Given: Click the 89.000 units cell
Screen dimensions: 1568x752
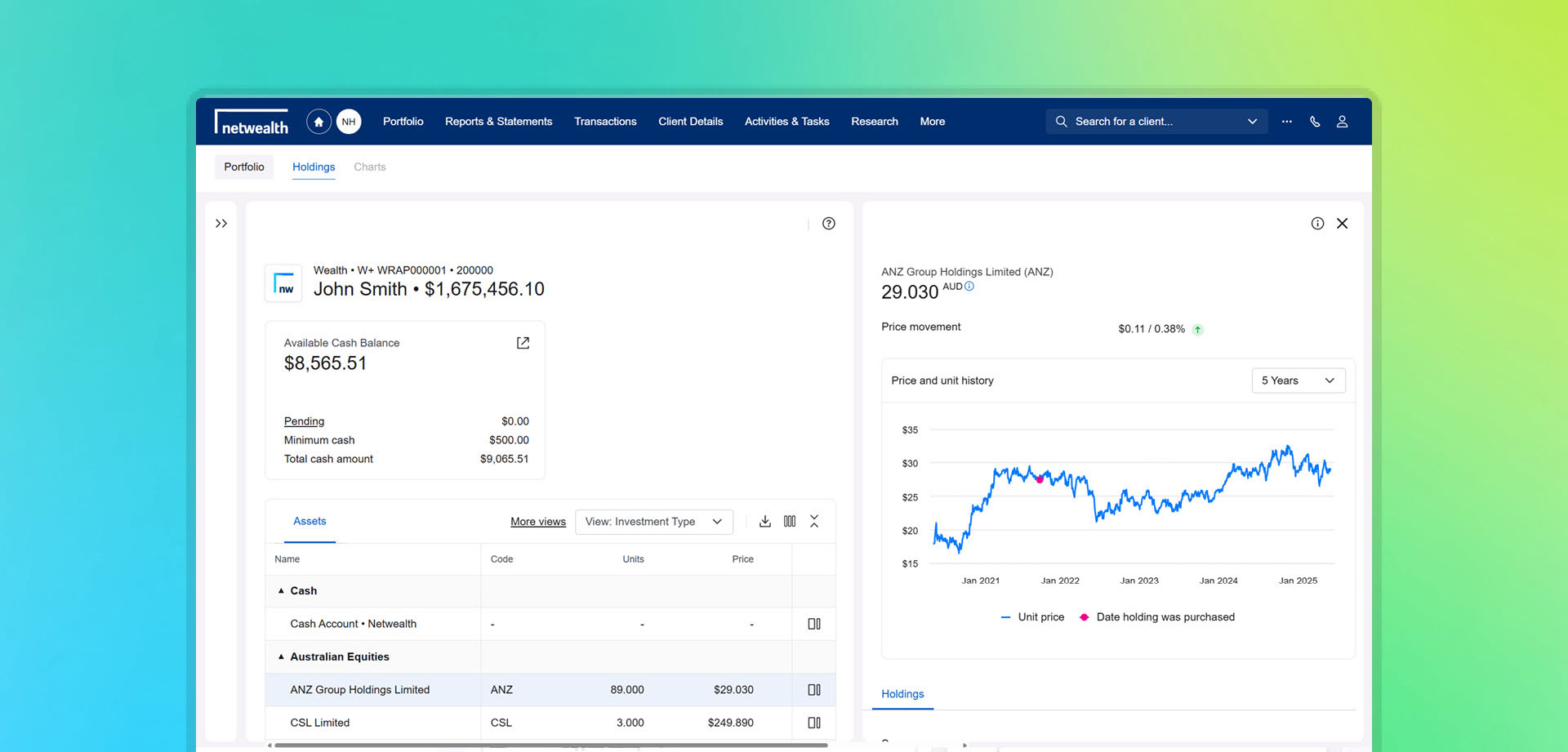Looking at the screenshot, I should (x=627, y=691).
